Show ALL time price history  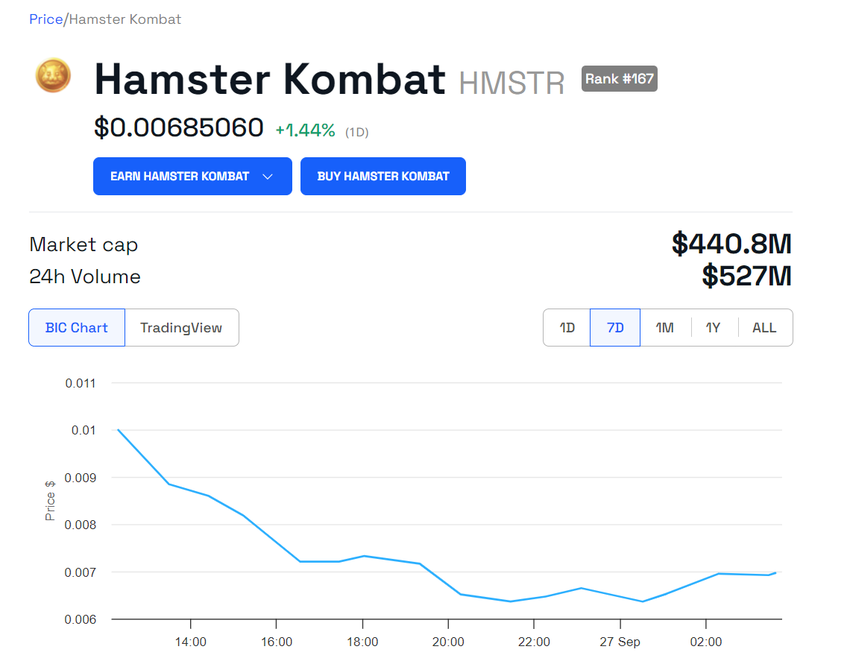764,327
